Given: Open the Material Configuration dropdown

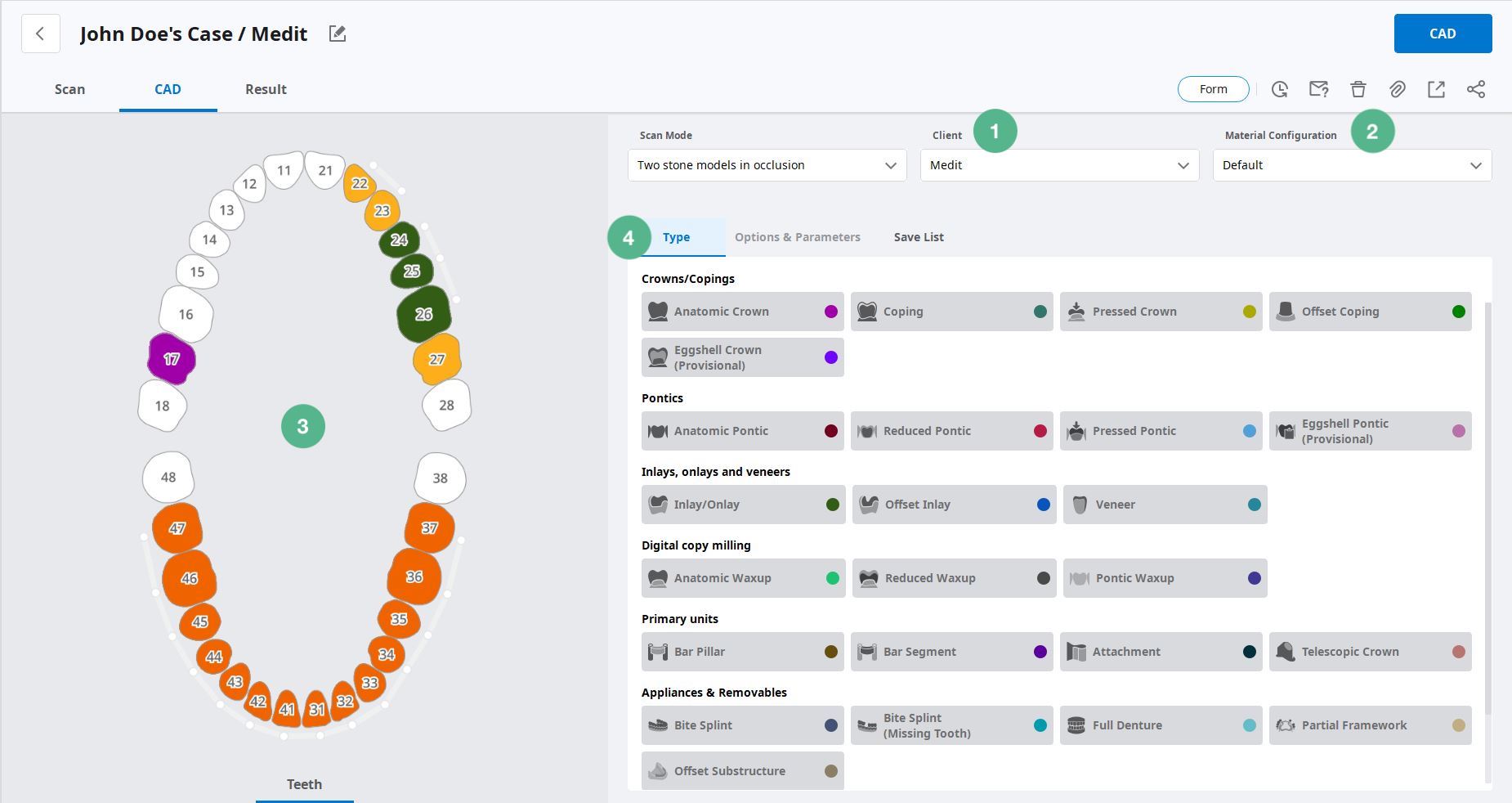Looking at the screenshot, I should pyautogui.click(x=1352, y=165).
